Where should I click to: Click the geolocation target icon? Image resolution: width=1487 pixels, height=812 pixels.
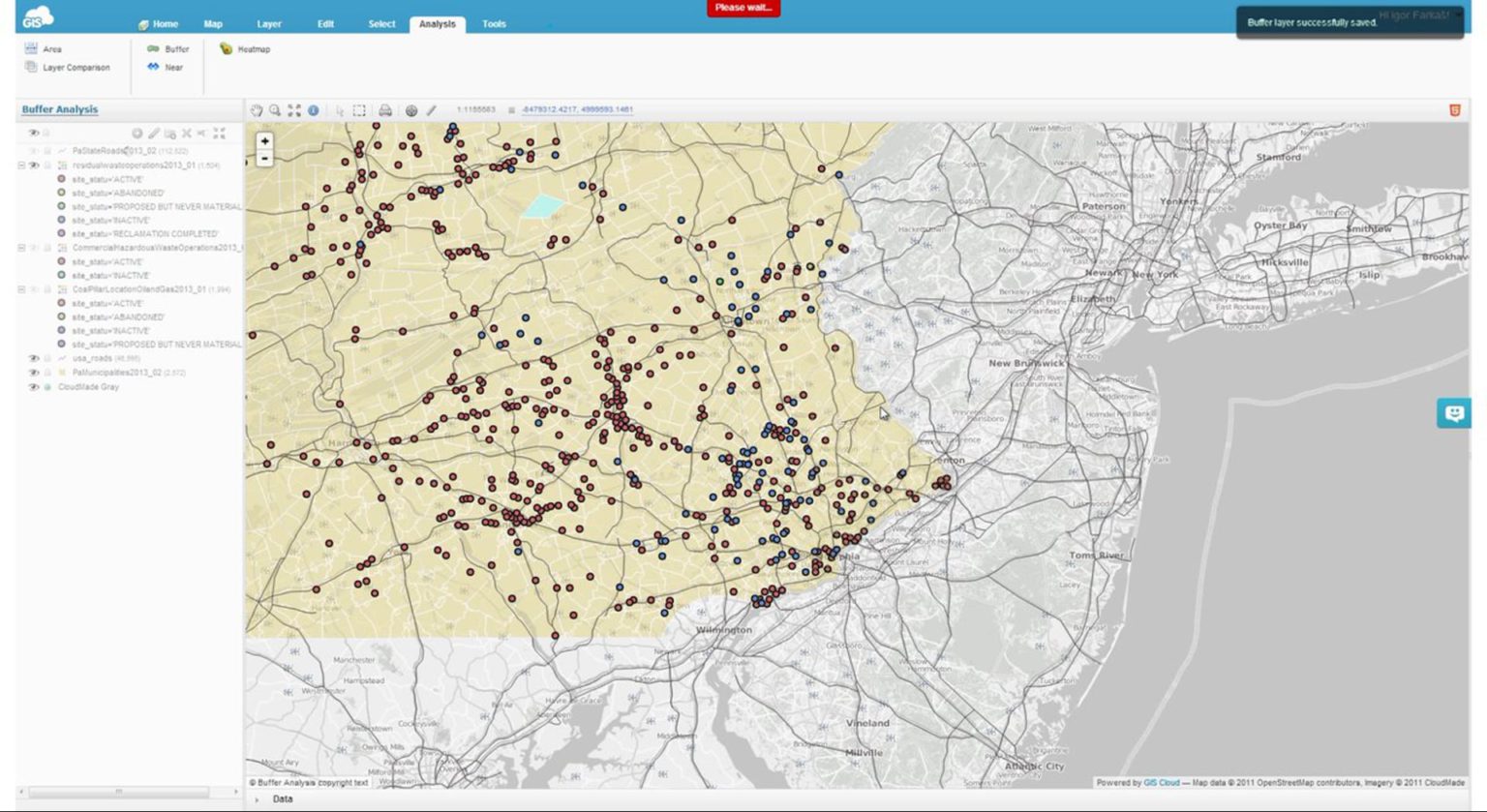click(411, 110)
